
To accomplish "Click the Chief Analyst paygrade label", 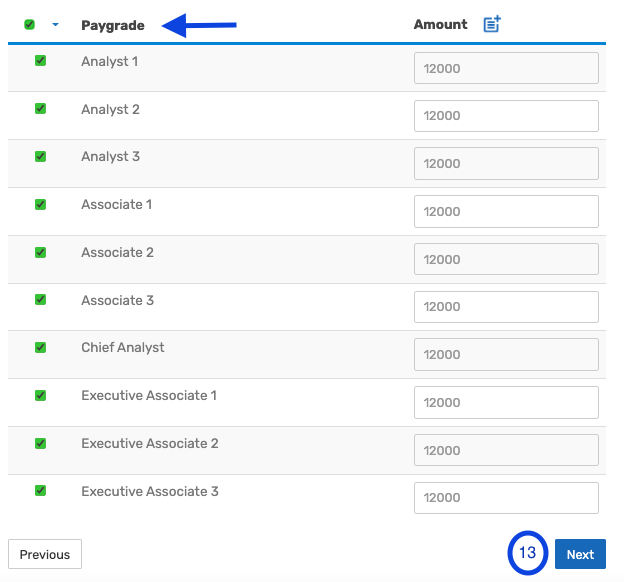I will tap(123, 348).
